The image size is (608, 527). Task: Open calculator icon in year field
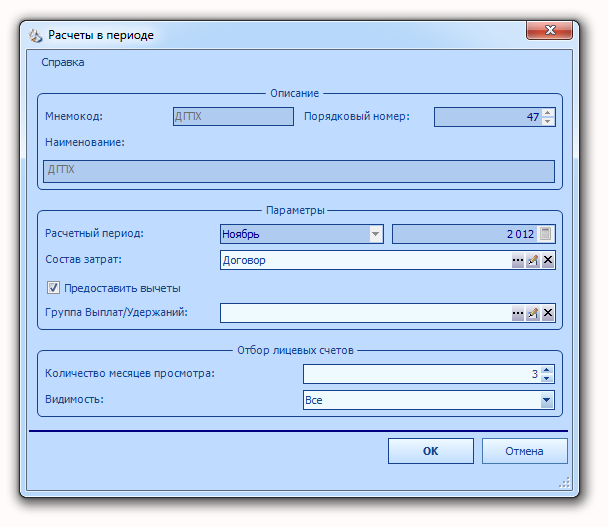coord(546,234)
